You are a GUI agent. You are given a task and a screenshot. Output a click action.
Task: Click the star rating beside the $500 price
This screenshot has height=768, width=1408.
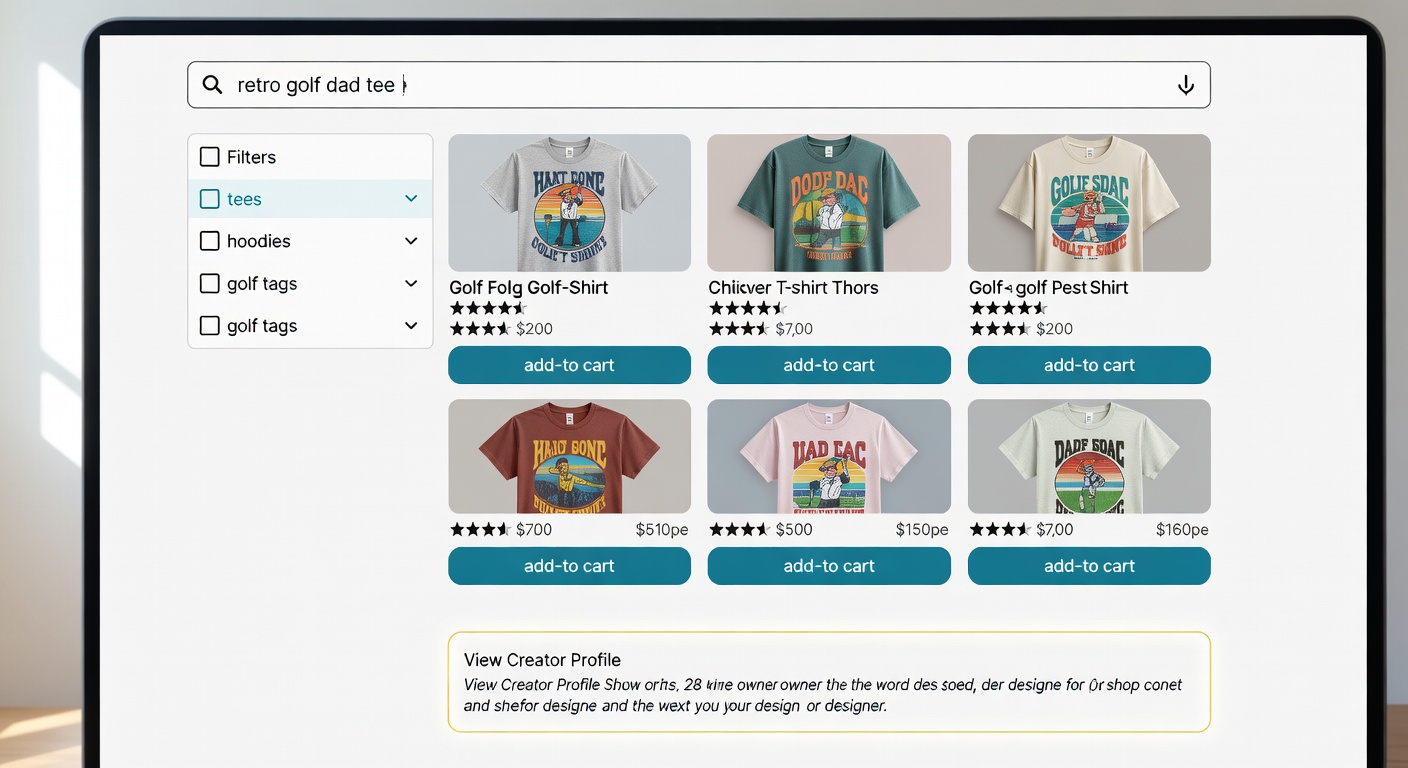739,530
